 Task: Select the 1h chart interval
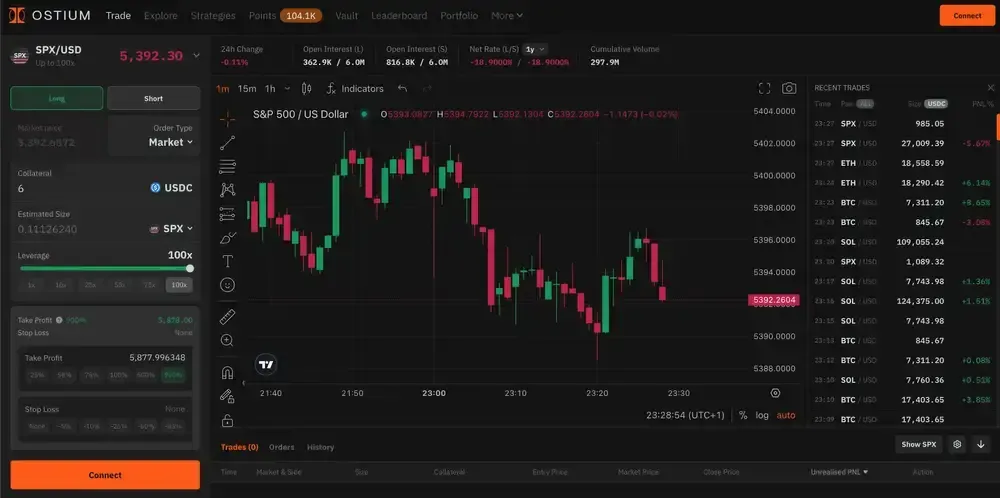click(x=270, y=89)
